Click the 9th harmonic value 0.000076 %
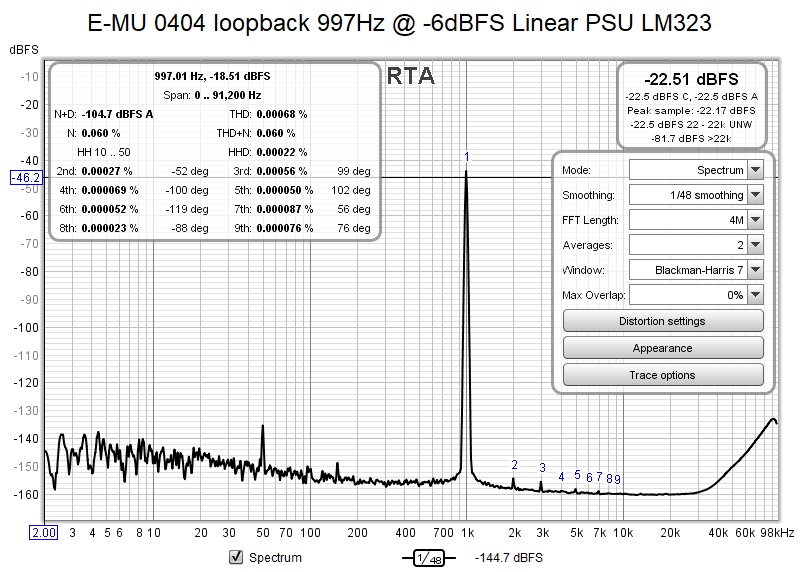This screenshot has height=572, width=800. pos(285,228)
